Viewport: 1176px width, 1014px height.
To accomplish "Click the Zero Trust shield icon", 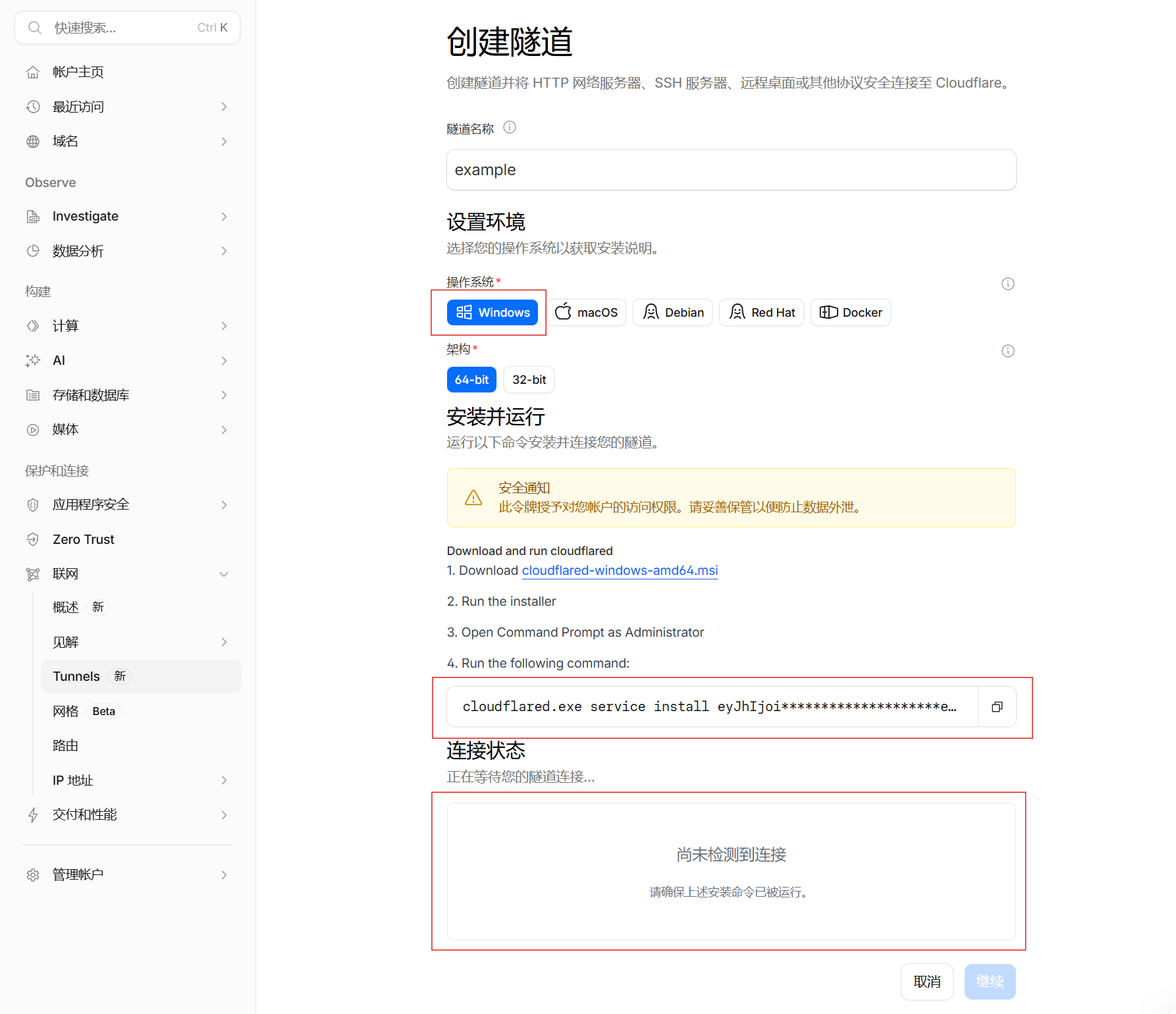I will point(33,539).
